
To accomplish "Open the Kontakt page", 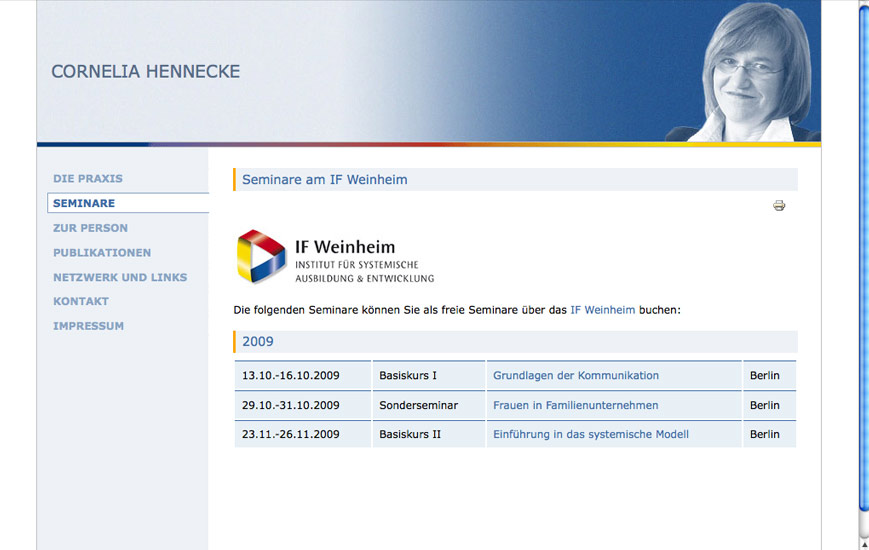I will click(x=81, y=301).
